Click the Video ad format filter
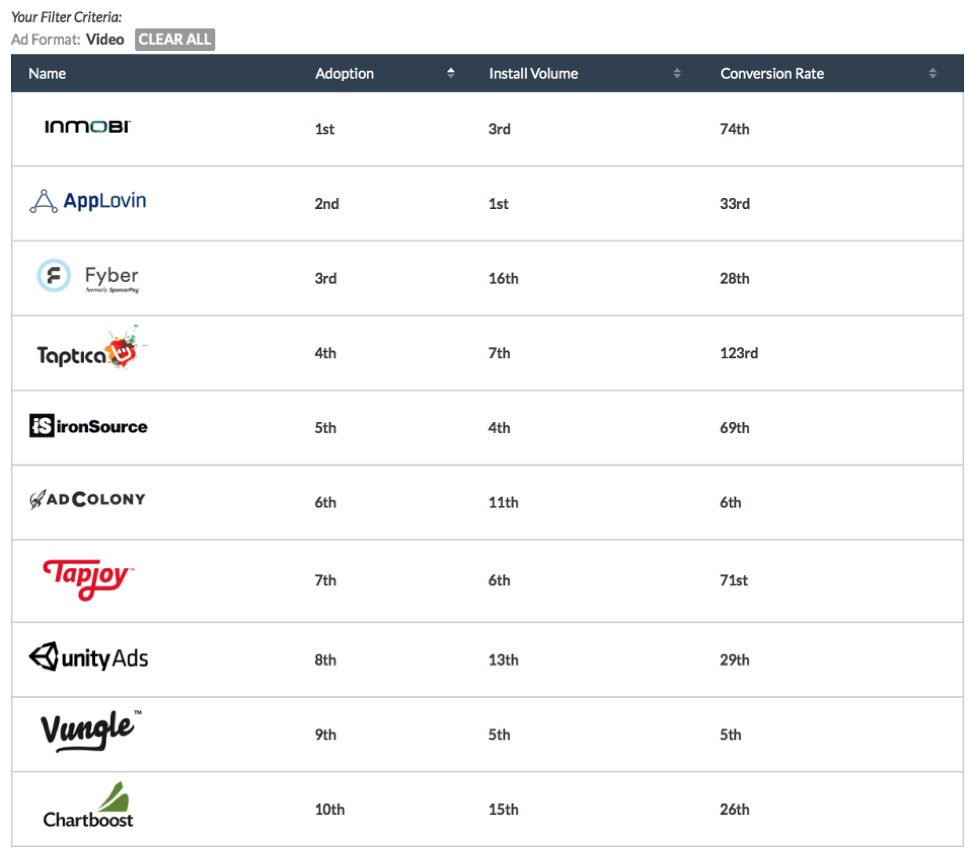The image size is (975, 859). [x=105, y=40]
